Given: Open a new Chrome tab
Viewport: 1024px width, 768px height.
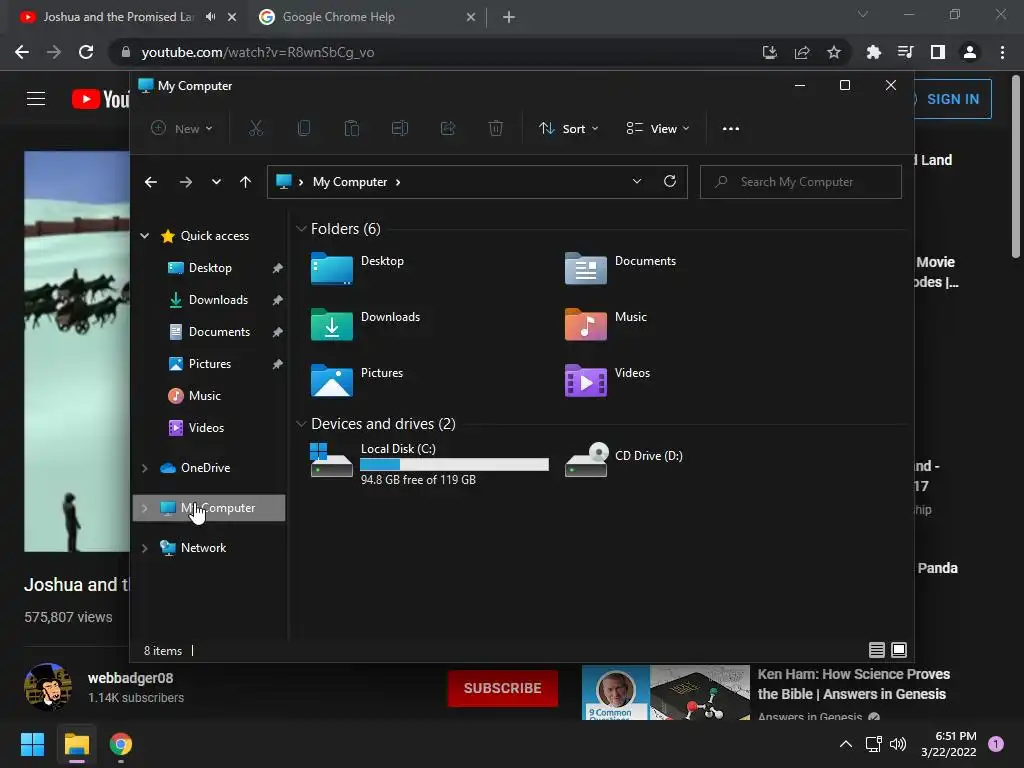Looking at the screenshot, I should [509, 17].
